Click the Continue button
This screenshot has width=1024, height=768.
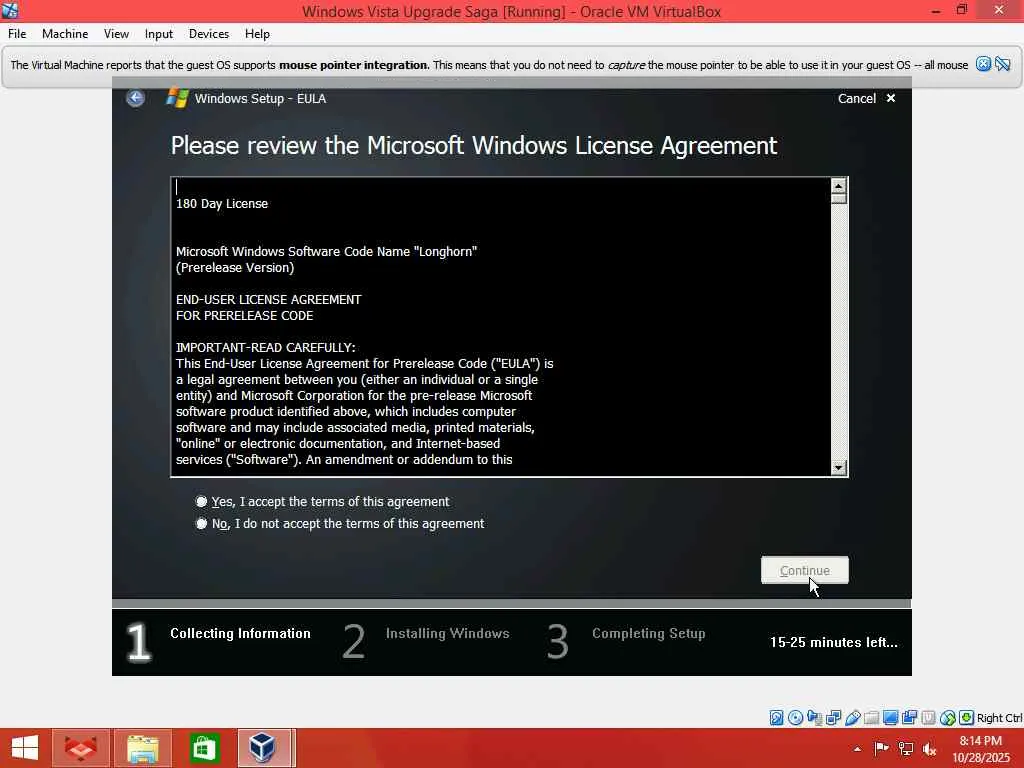805,570
